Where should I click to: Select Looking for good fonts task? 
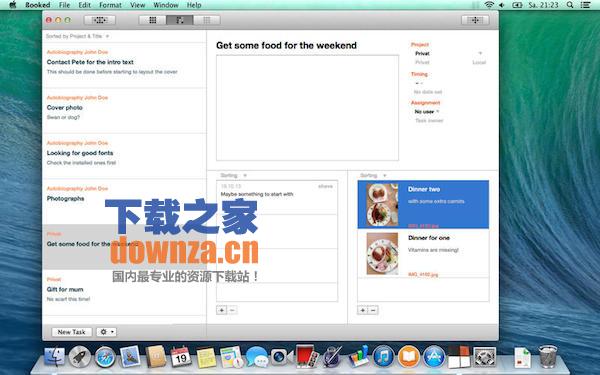(124, 156)
